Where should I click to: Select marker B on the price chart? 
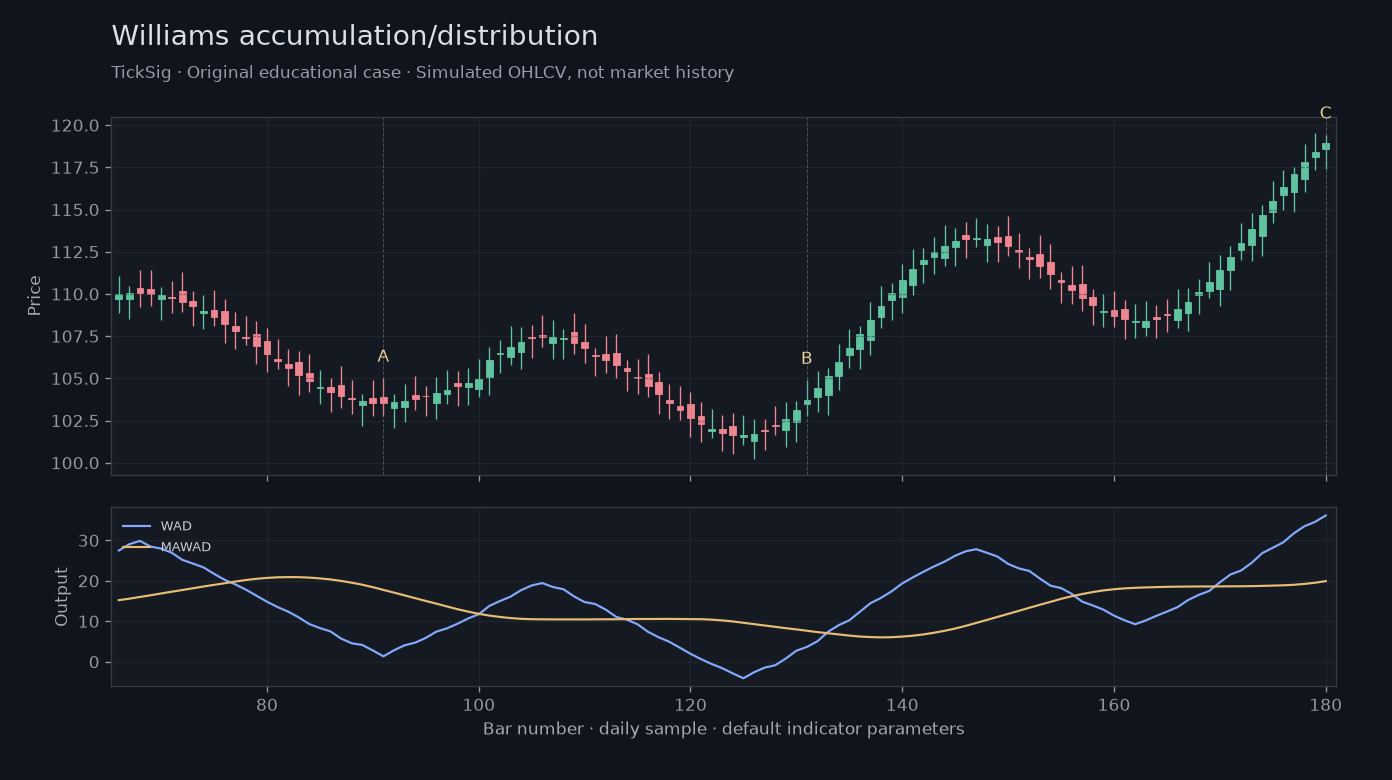pyautogui.click(x=806, y=358)
